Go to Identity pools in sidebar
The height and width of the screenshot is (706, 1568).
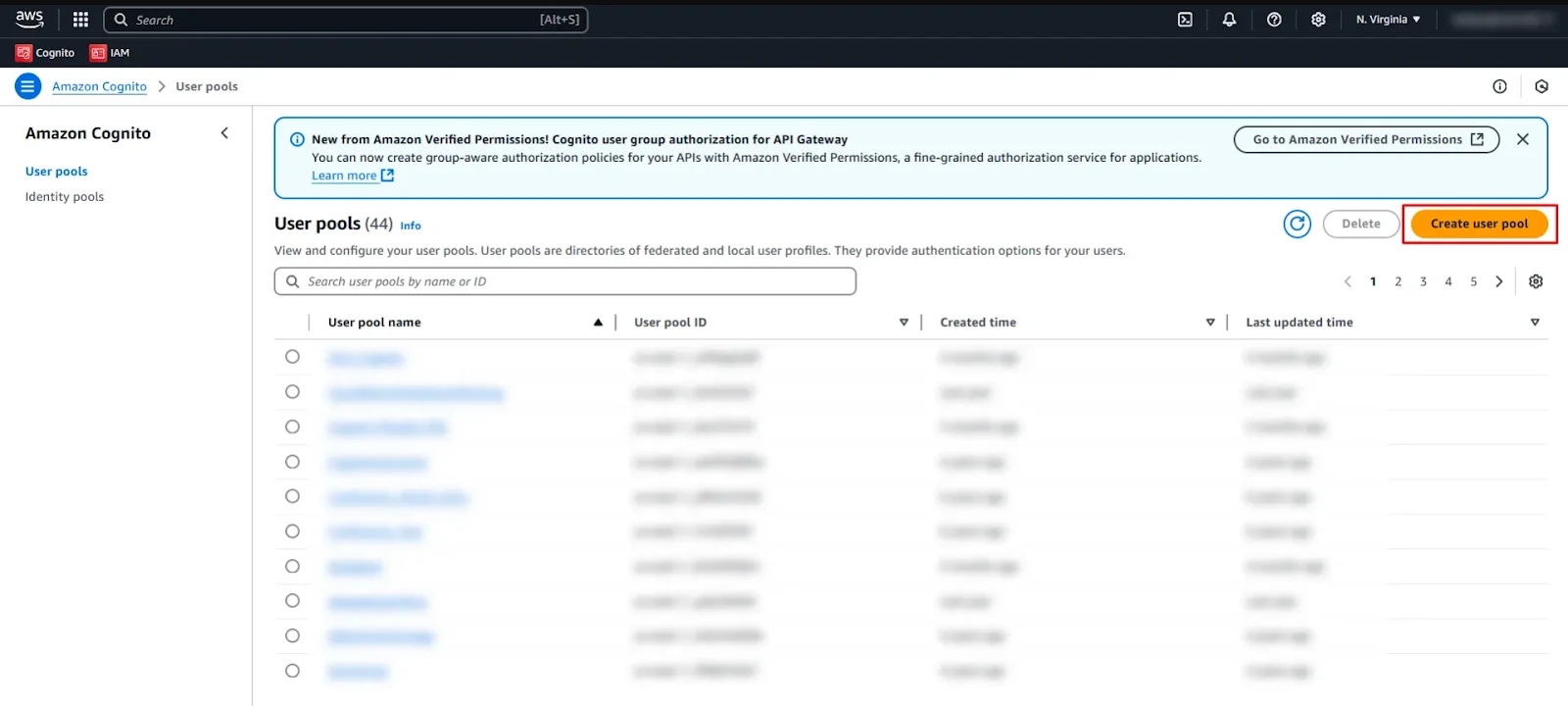65,197
